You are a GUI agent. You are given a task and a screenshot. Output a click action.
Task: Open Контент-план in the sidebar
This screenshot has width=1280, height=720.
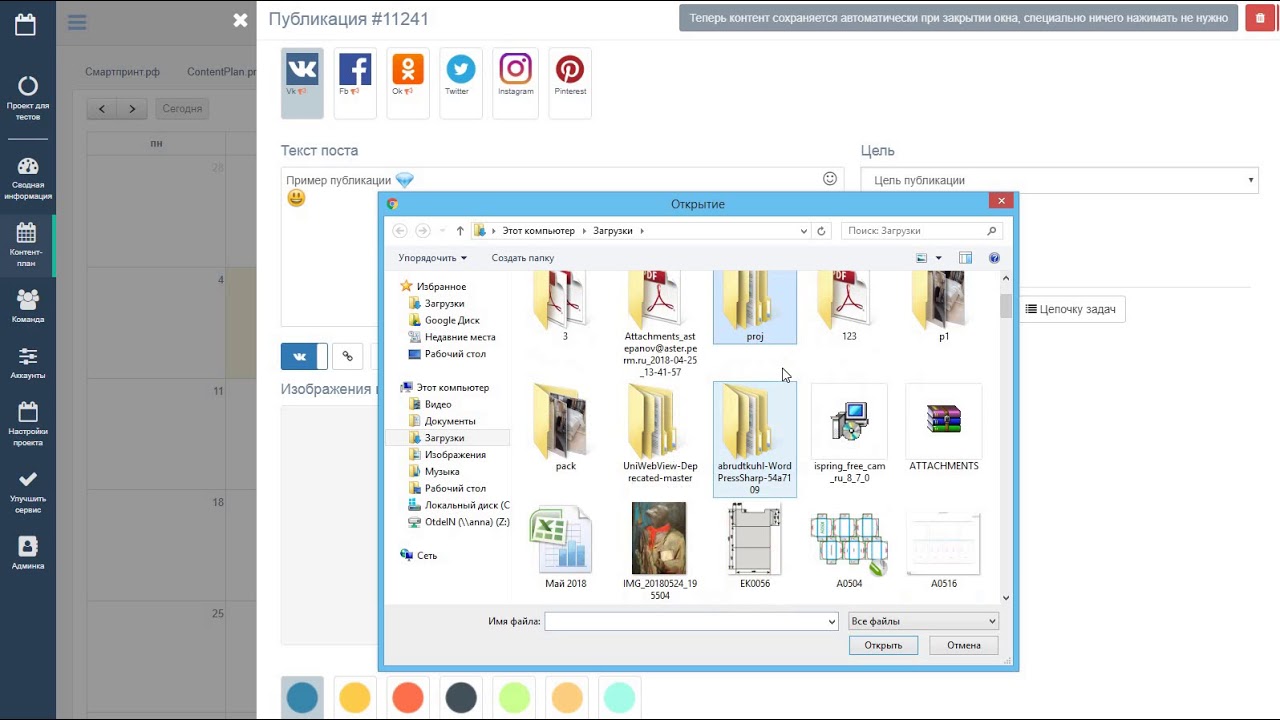(27, 244)
